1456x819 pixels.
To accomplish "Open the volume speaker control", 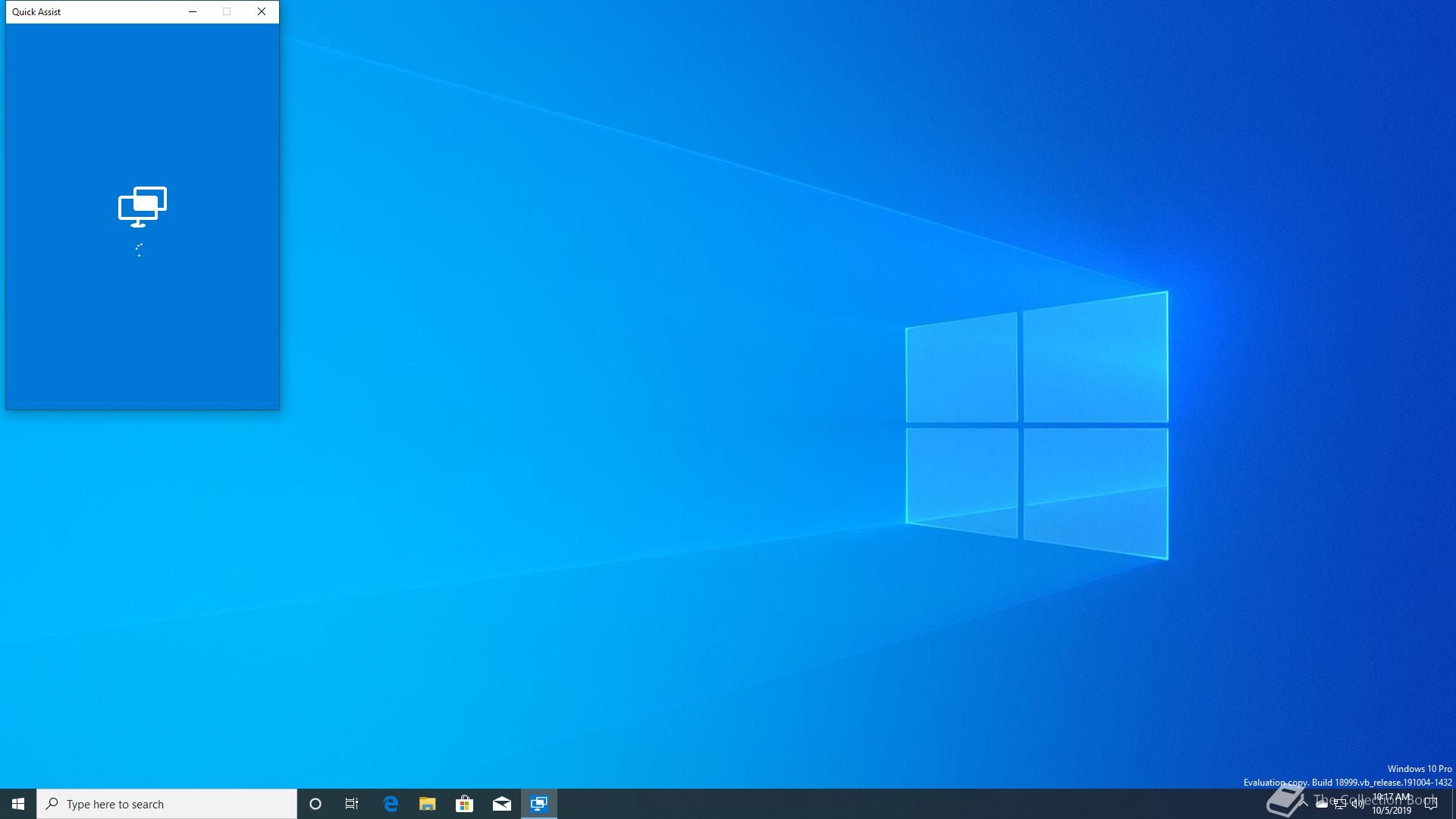I will (1357, 804).
